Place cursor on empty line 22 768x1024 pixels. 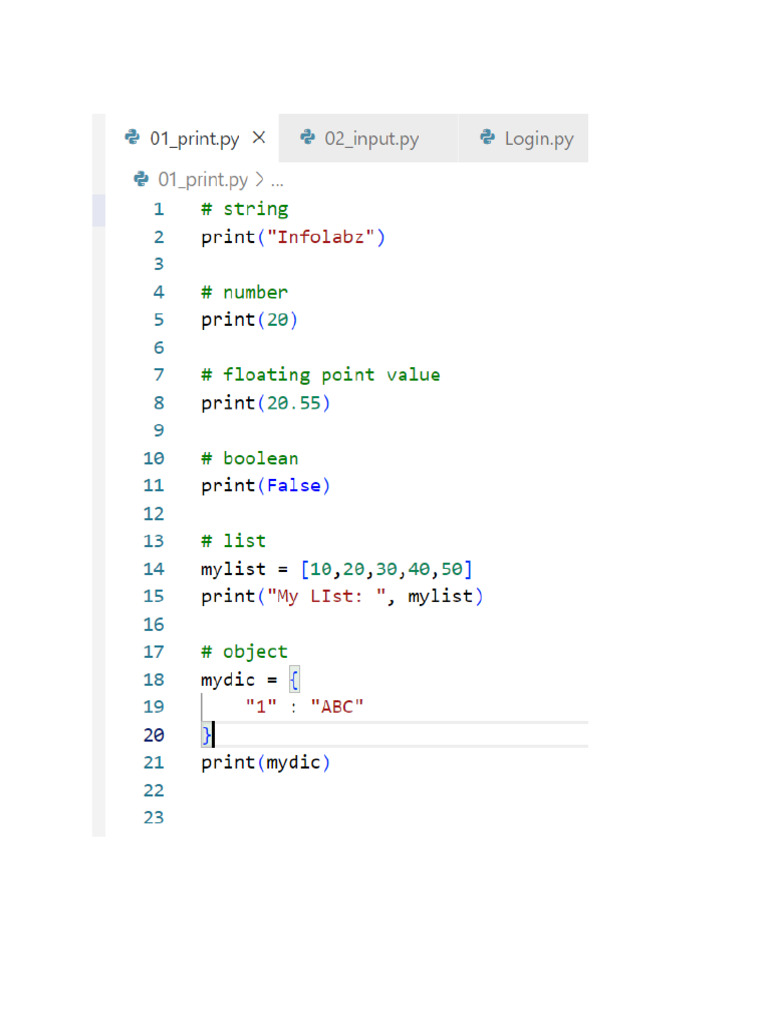tap(392, 790)
